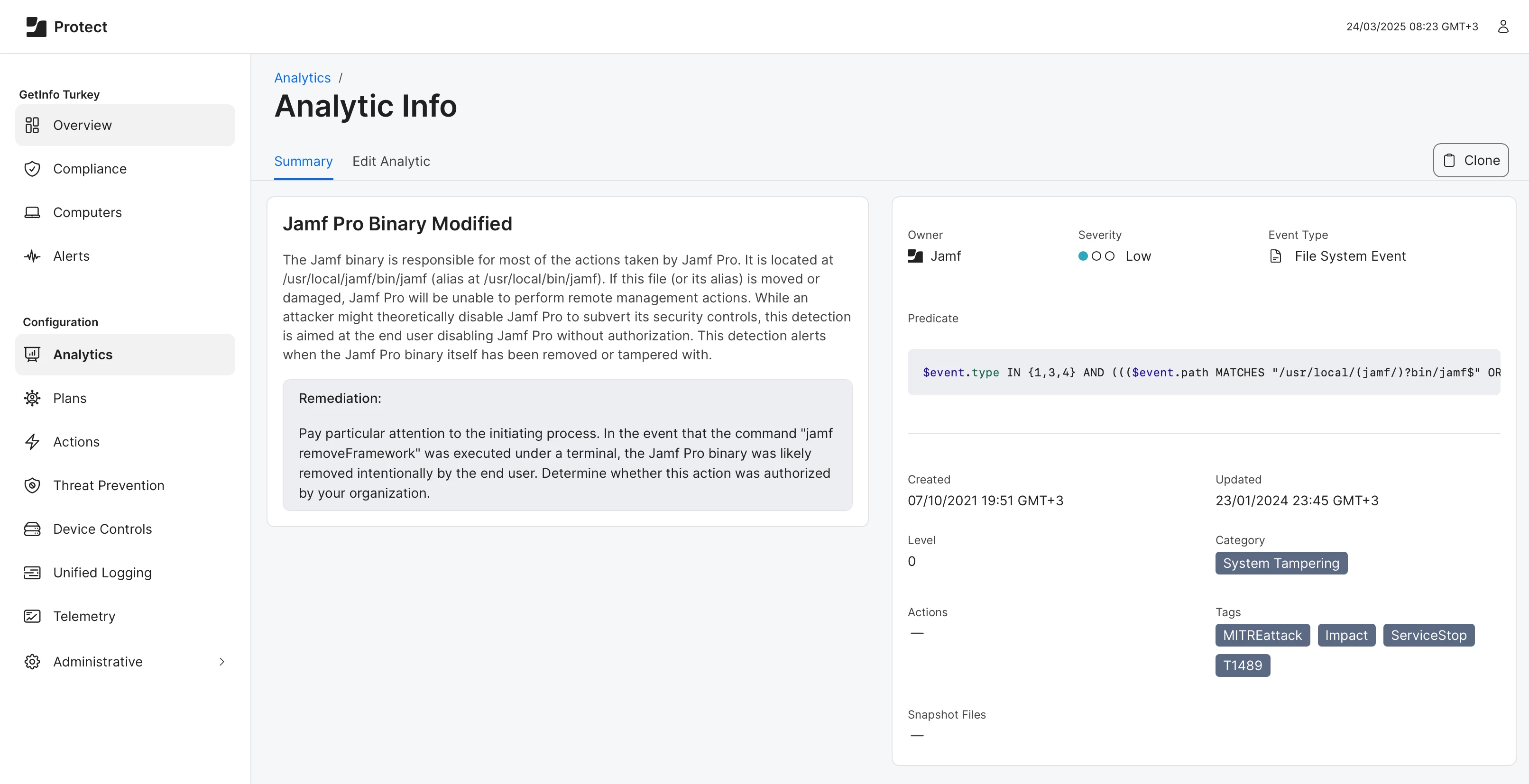
Task: Click the Administrative gear icon
Action: [x=32, y=662]
